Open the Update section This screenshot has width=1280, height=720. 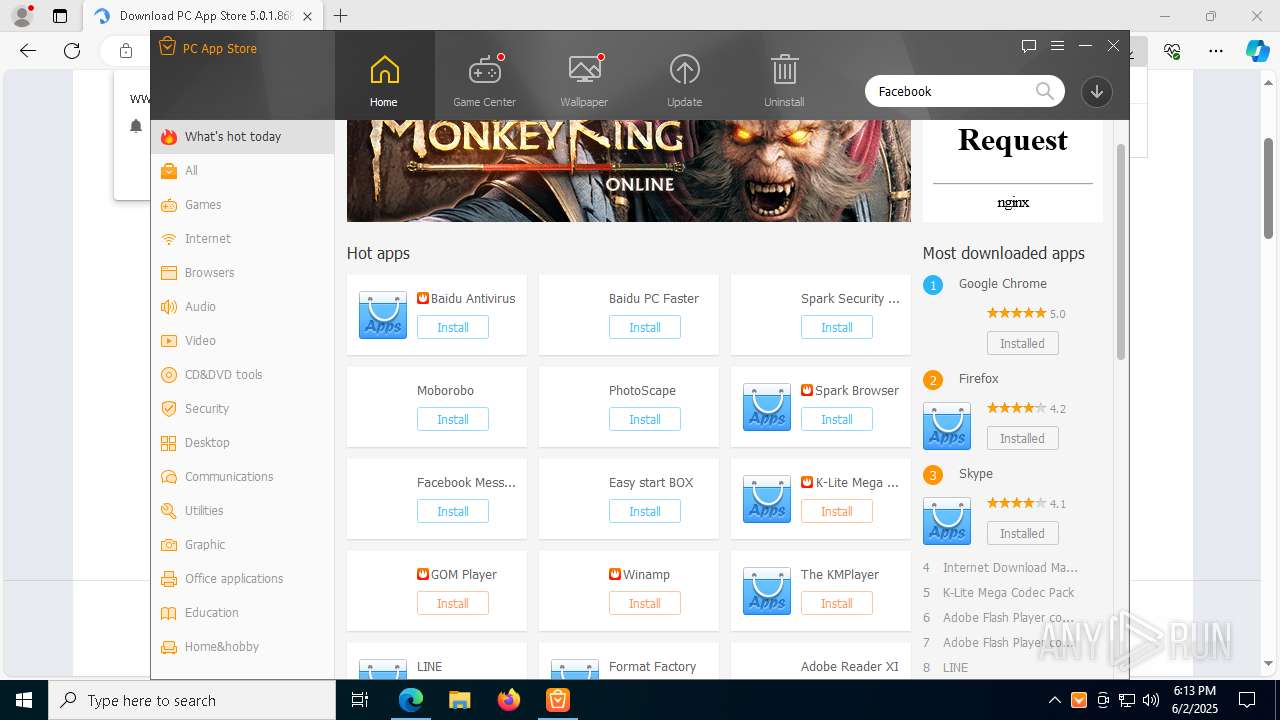coord(684,80)
